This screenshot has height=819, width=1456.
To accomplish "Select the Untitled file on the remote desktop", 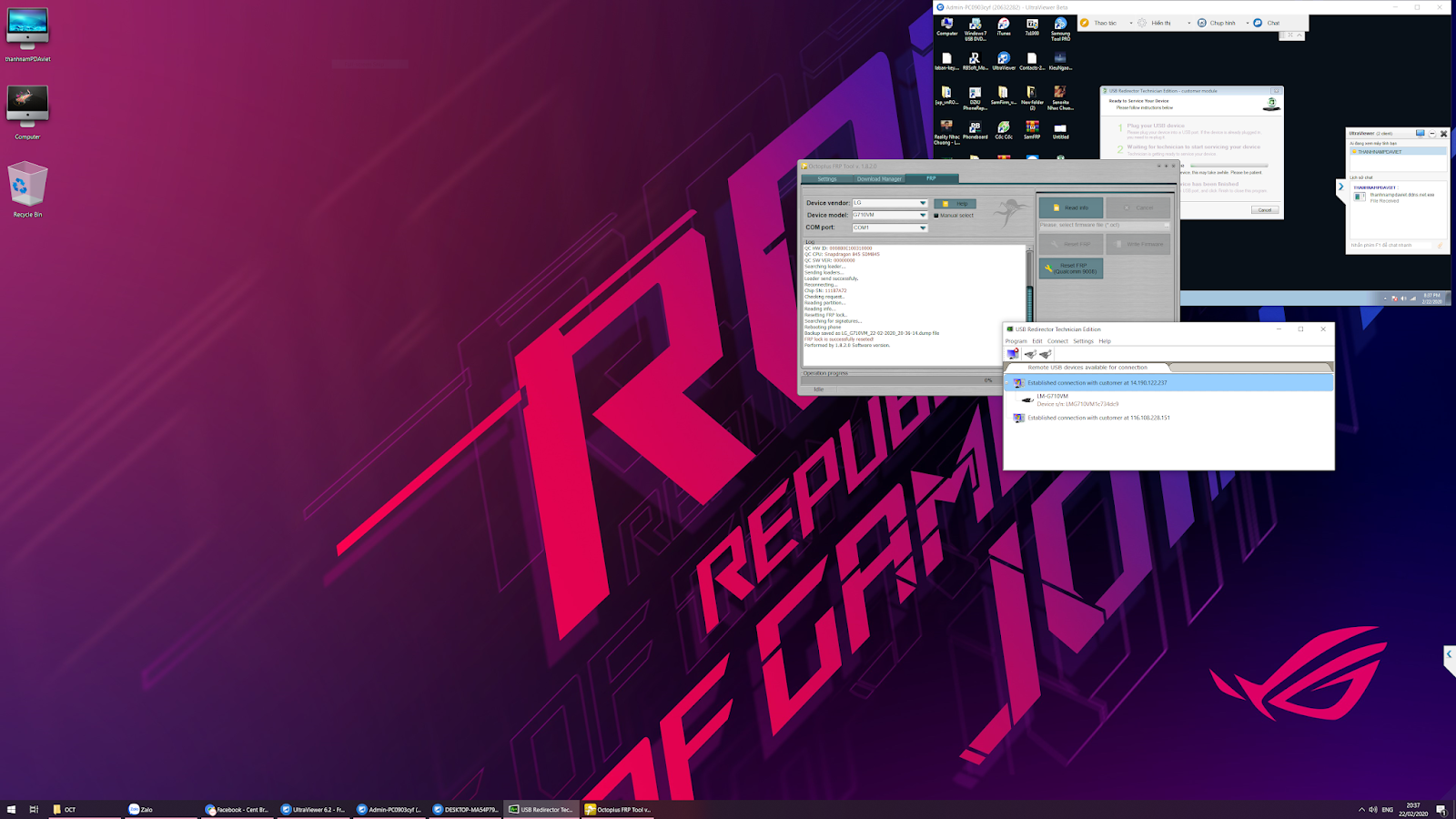I will tap(1060, 130).
